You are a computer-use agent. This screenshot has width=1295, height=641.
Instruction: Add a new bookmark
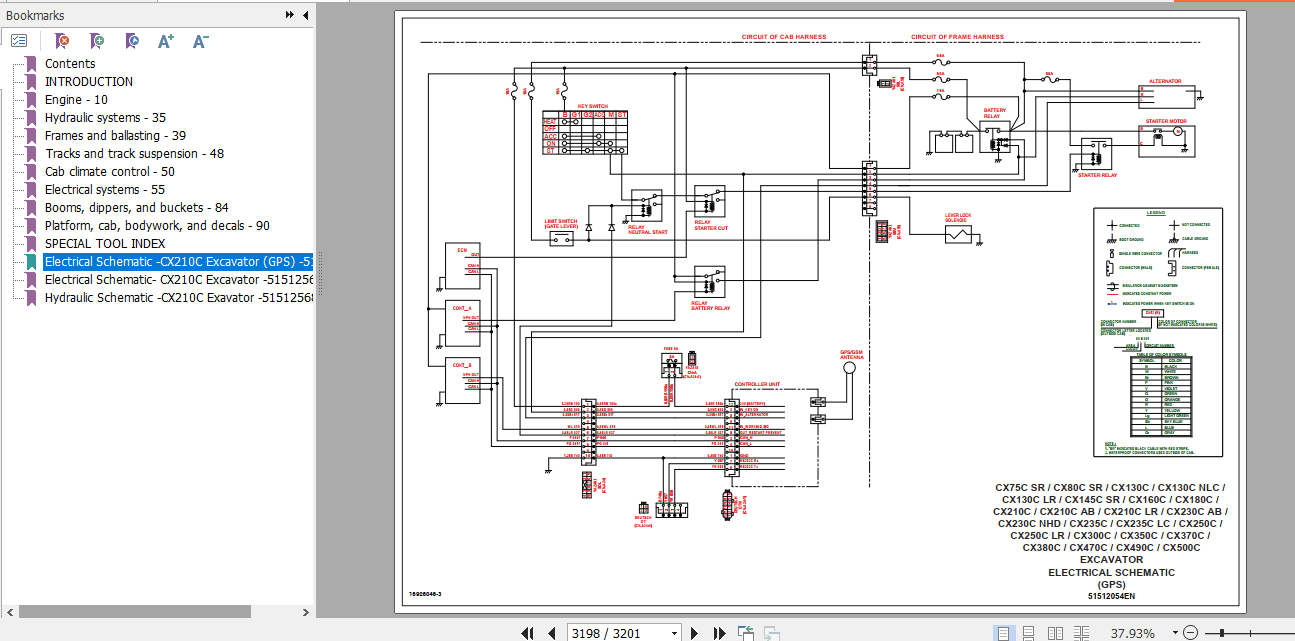pyautogui.click(x=97, y=41)
